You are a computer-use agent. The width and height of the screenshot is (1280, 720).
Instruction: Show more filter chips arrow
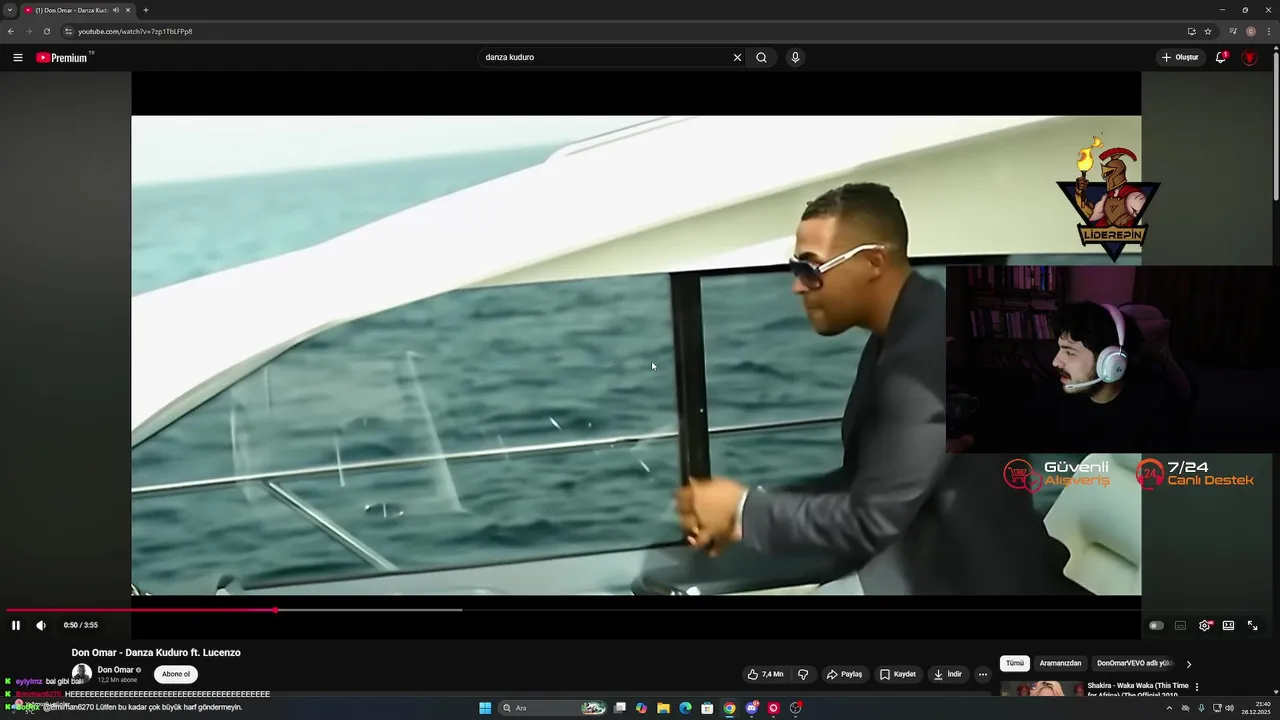click(1189, 664)
